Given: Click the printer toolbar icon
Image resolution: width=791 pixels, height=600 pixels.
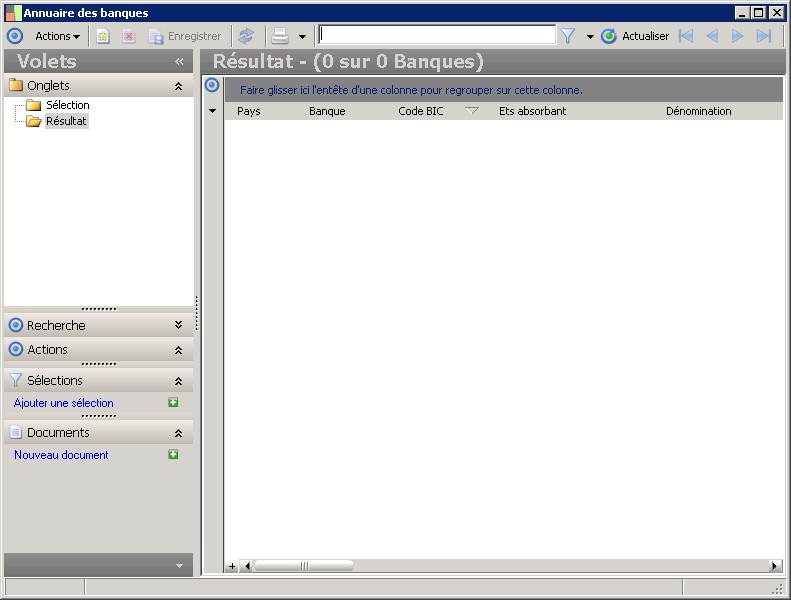Looking at the screenshot, I should [x=280, y=36].
